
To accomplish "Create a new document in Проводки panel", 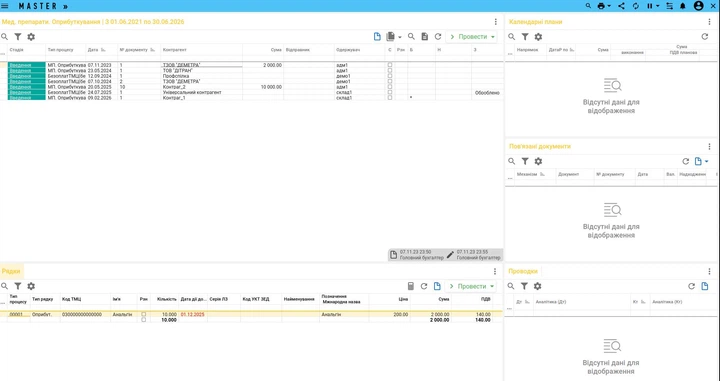I will click(705, 286).
